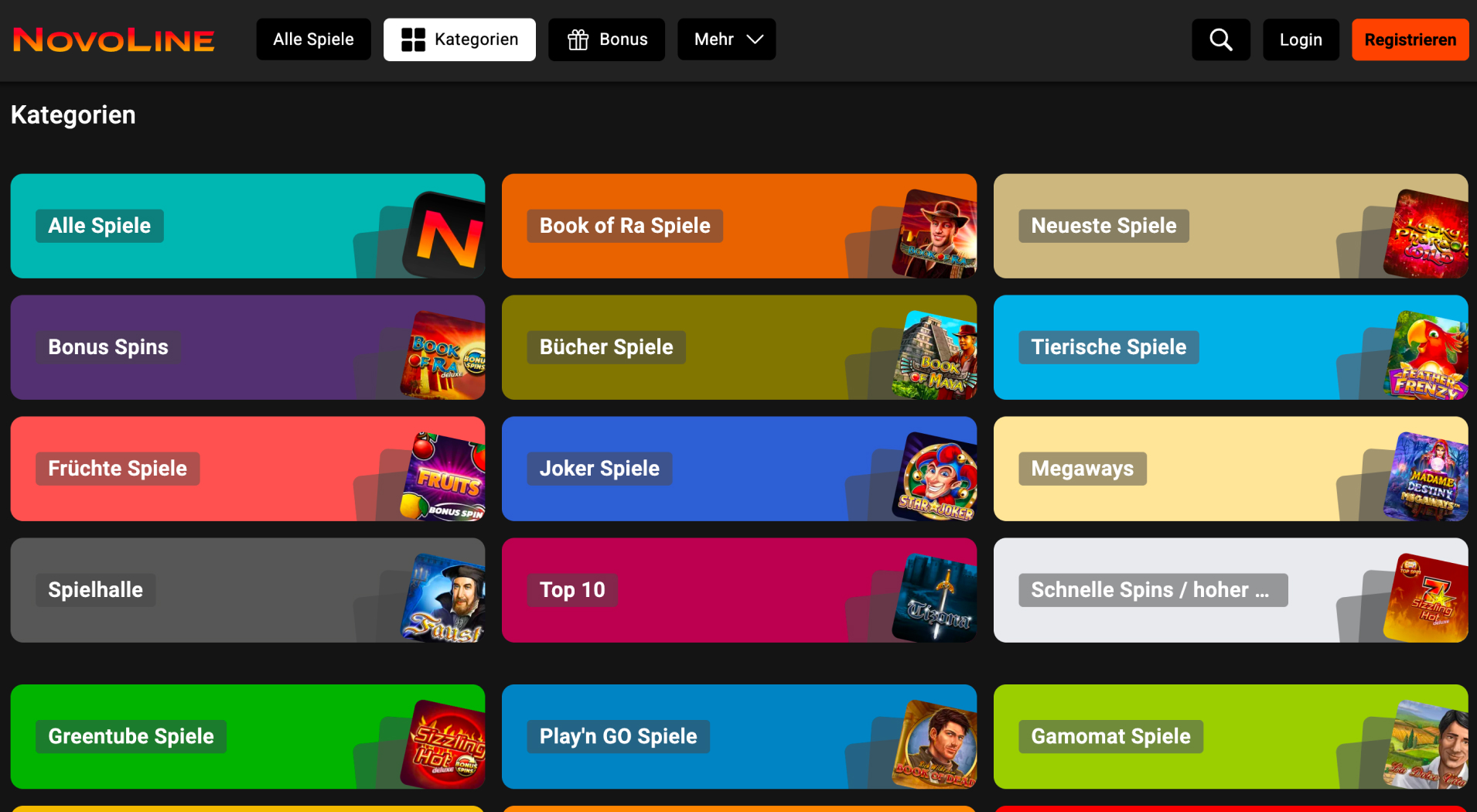Click the gift icon in Bonus
Image resolution: width=1477 pixels, height=812 pixels.
pyautogui.click(x=578, y=39)
